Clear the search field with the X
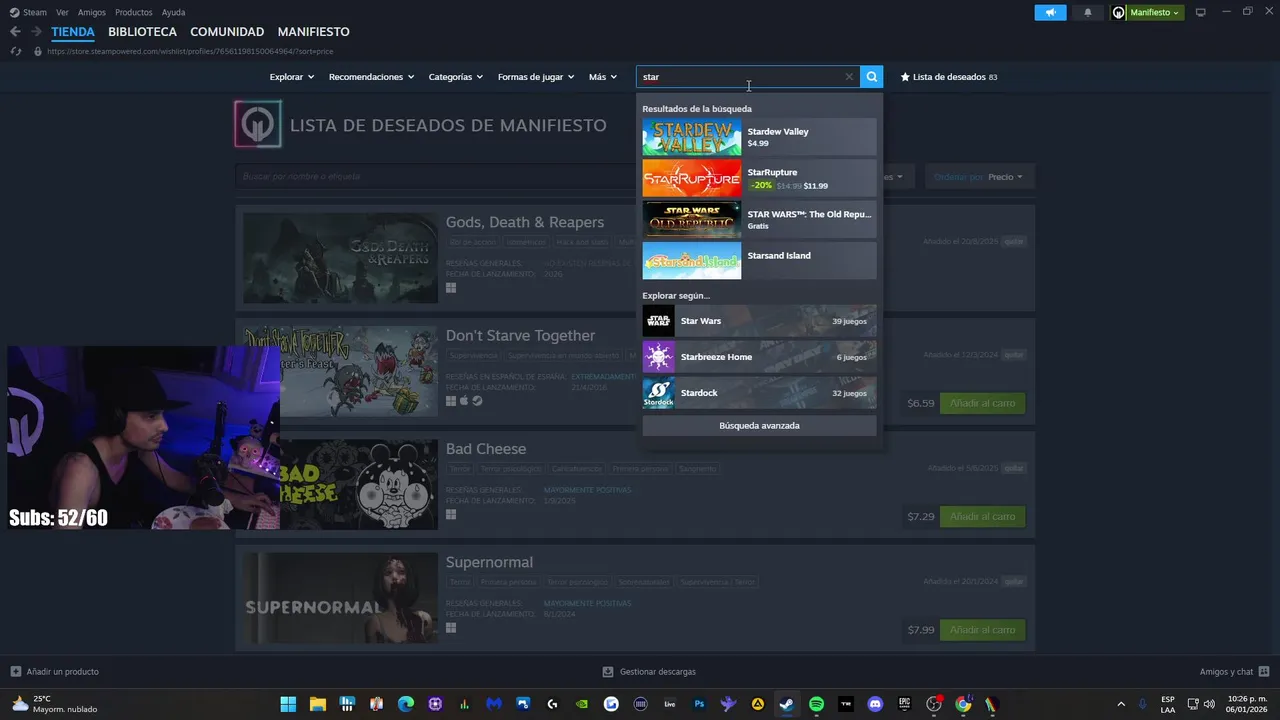1280x720 pixels. click(849, 77)
